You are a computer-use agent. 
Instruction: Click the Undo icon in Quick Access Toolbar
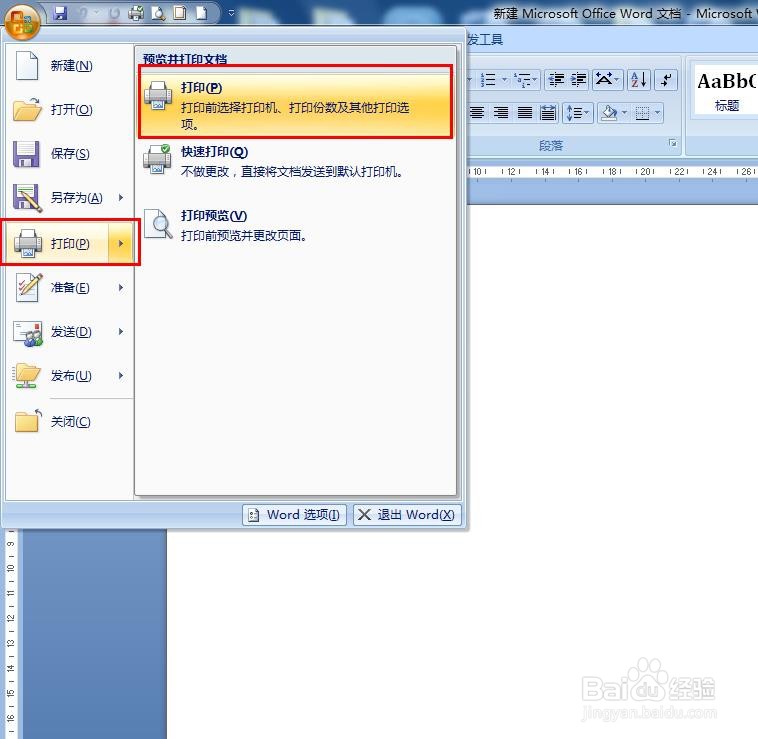click(84, 13)
